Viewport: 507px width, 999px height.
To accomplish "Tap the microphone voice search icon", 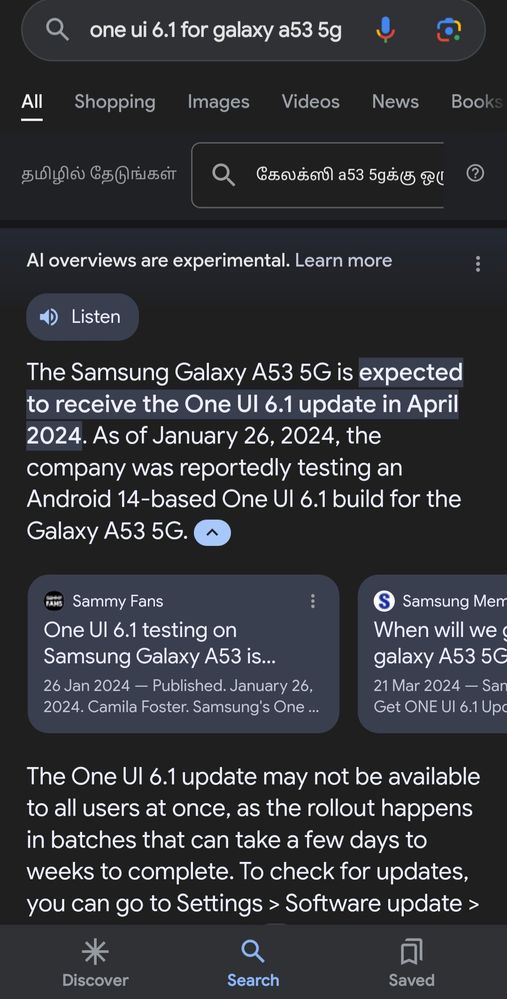I will [x=385, y=30].
